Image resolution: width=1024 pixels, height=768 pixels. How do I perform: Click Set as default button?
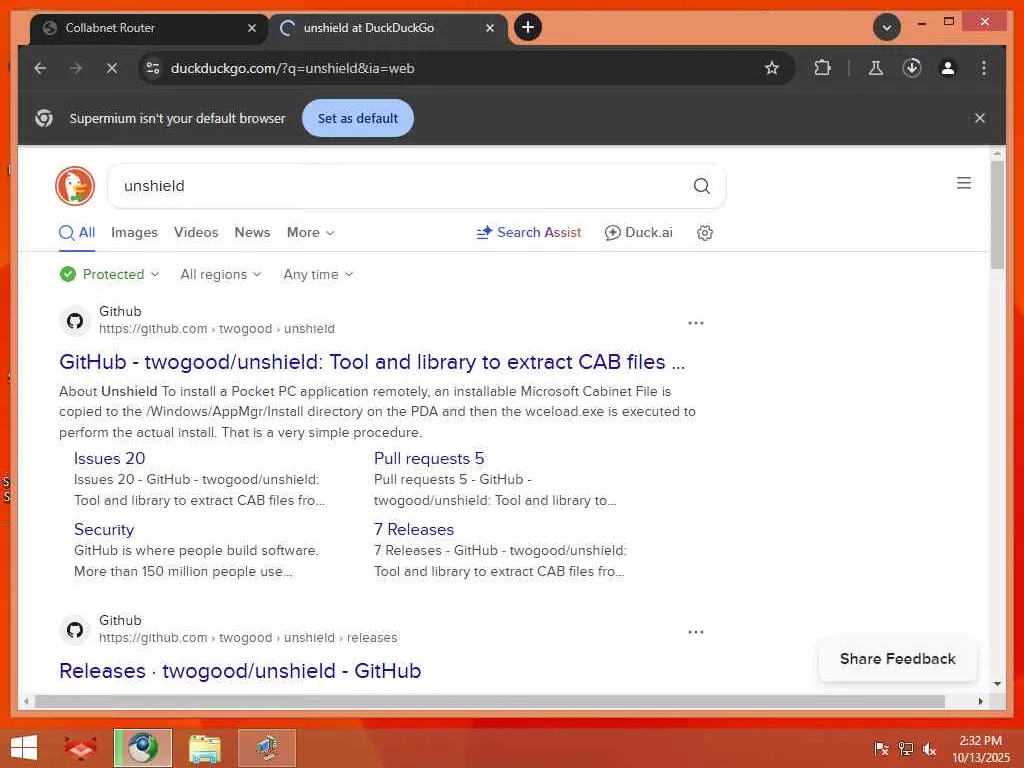pos(358,118)
